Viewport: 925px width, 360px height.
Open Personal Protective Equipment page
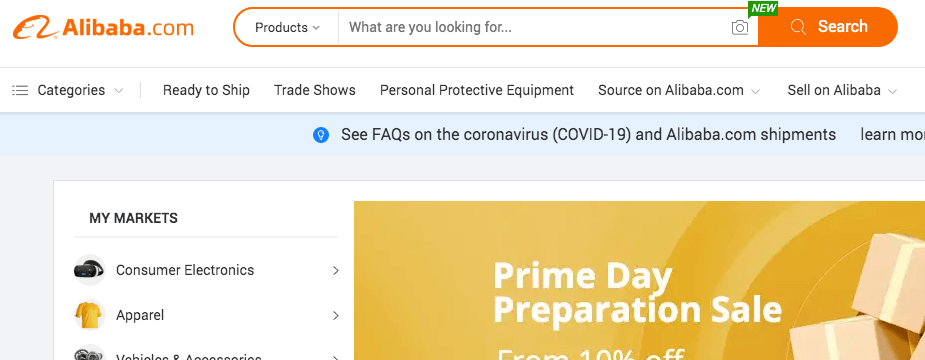click(x=477, y=90)
